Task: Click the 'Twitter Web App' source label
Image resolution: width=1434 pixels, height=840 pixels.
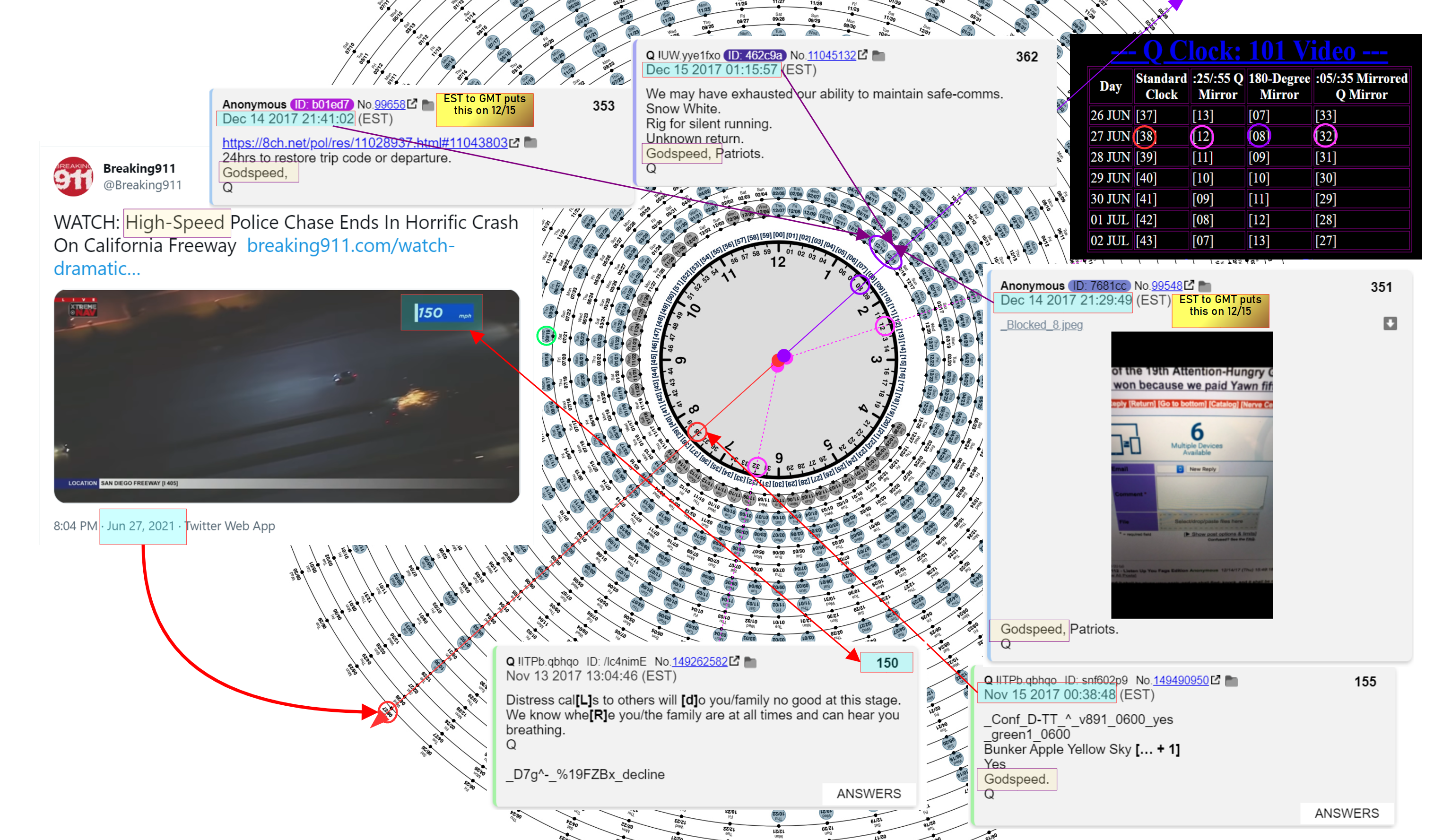Action: pyautogui.click(x=229, y=526)
